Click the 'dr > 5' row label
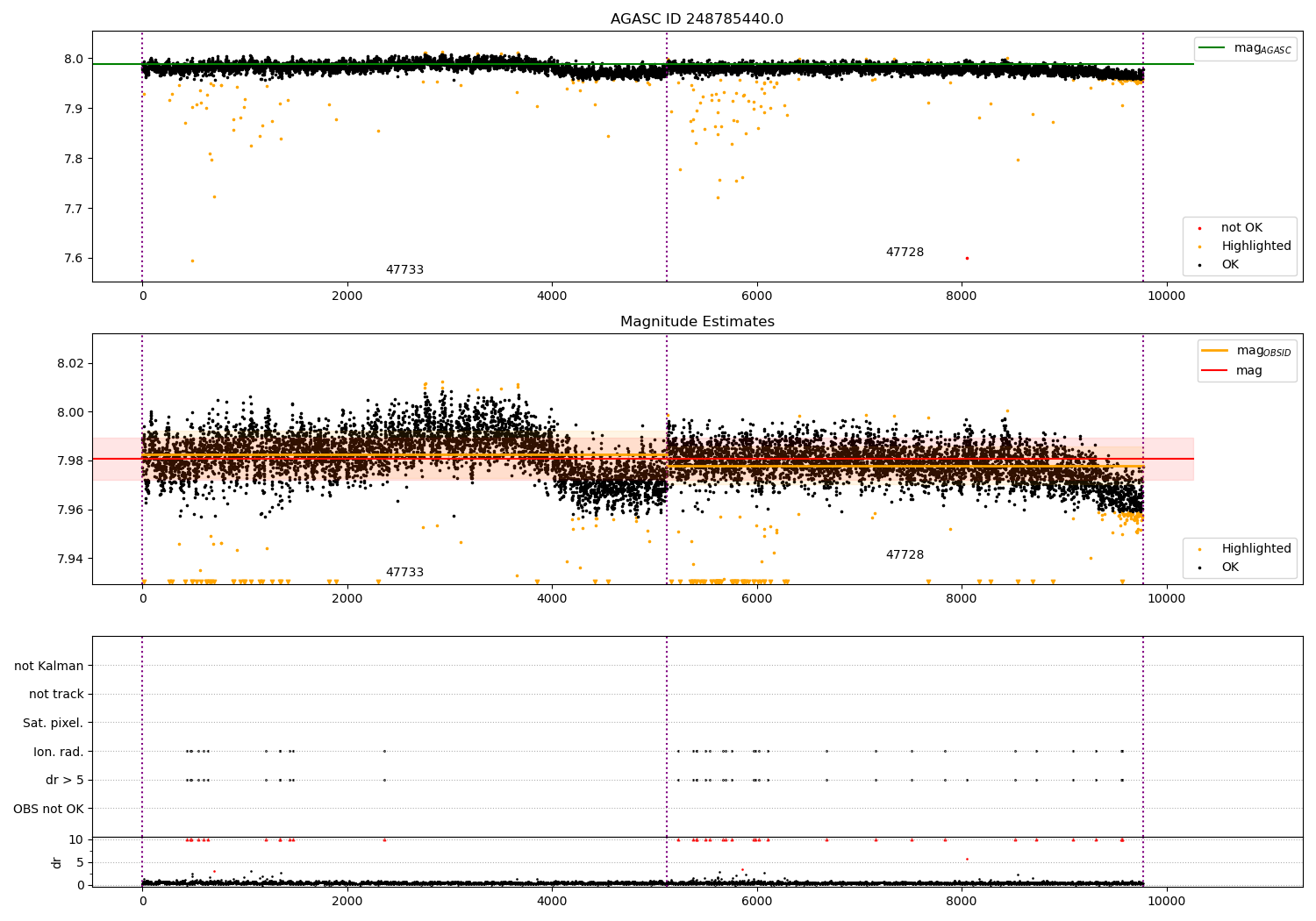The image size is (1316, 921). coord(65,781)
